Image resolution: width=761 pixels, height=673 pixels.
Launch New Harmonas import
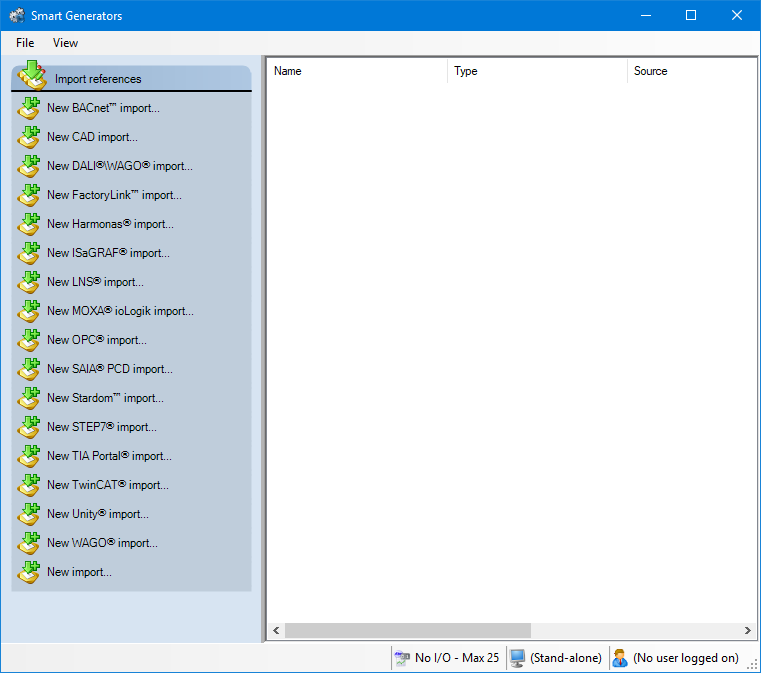point(110,224)
